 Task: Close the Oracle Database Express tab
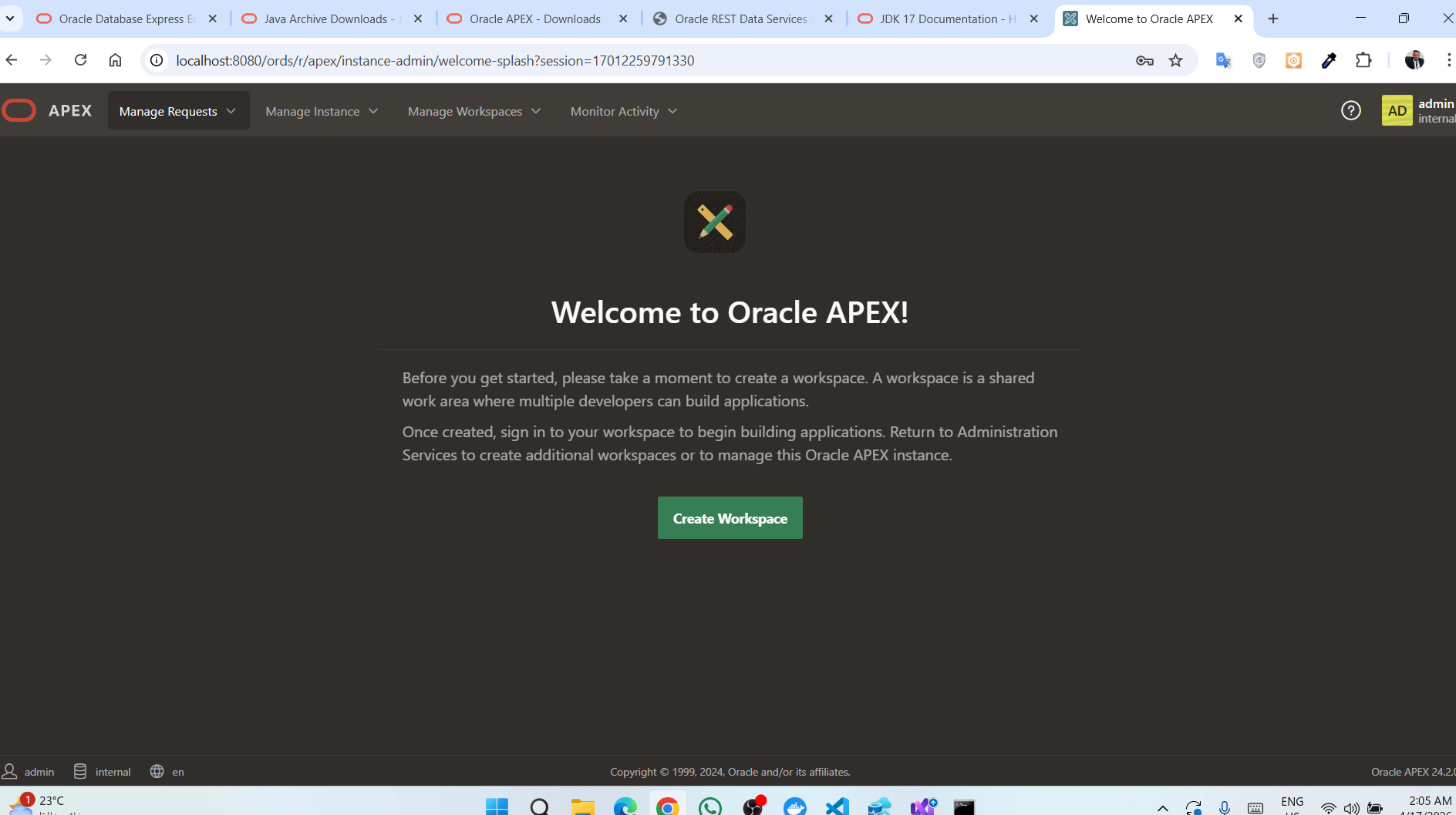[213, 19]
